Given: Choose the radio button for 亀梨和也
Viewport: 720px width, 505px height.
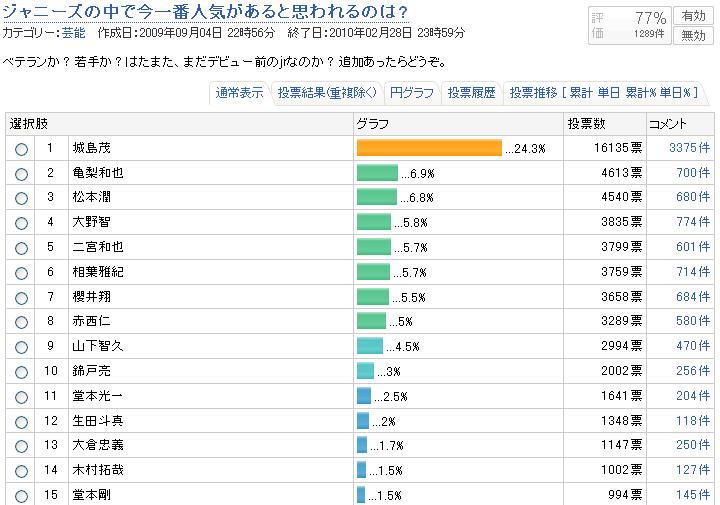Looking at the screenshot, I should [x=22, y=173].
